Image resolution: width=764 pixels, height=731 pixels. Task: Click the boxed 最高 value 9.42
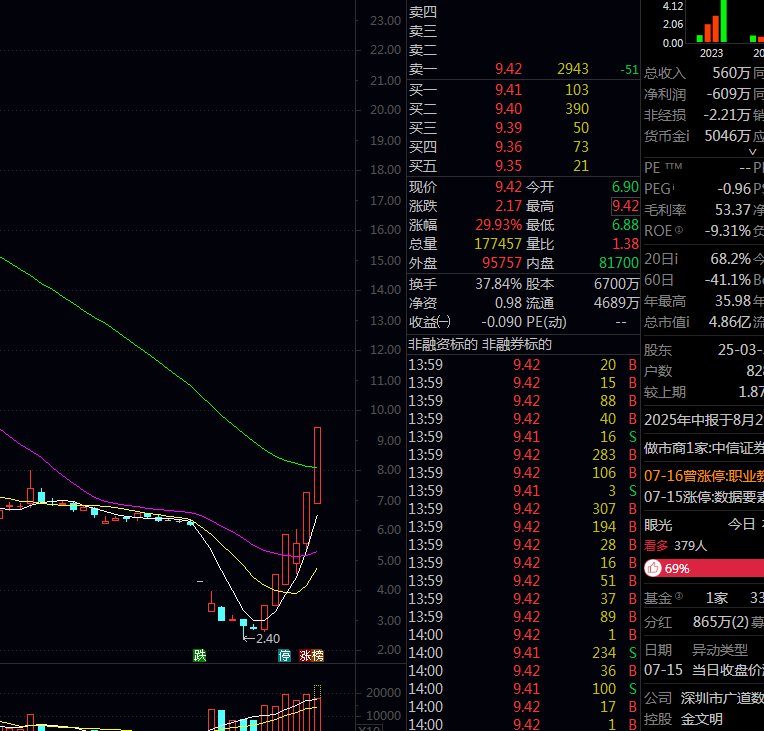625,206
